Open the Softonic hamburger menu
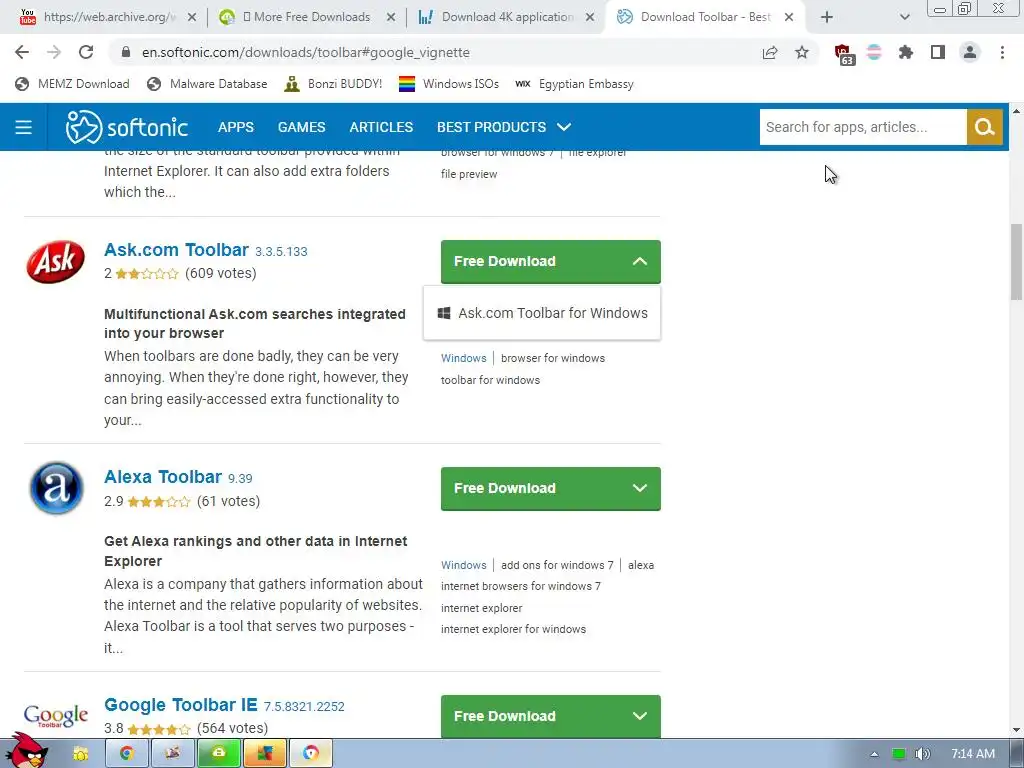This screenshot has height=768, width=1024. pyautogui.click(x=24, y=127)
